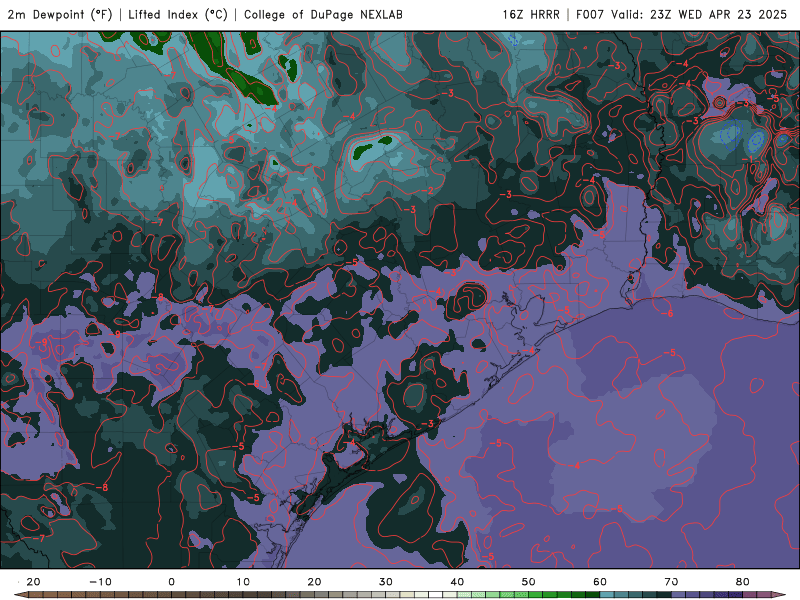The image size is (800, 600).
Task: Click the '2m Dewpoint (°F)' title text
Action: [60, 14]
